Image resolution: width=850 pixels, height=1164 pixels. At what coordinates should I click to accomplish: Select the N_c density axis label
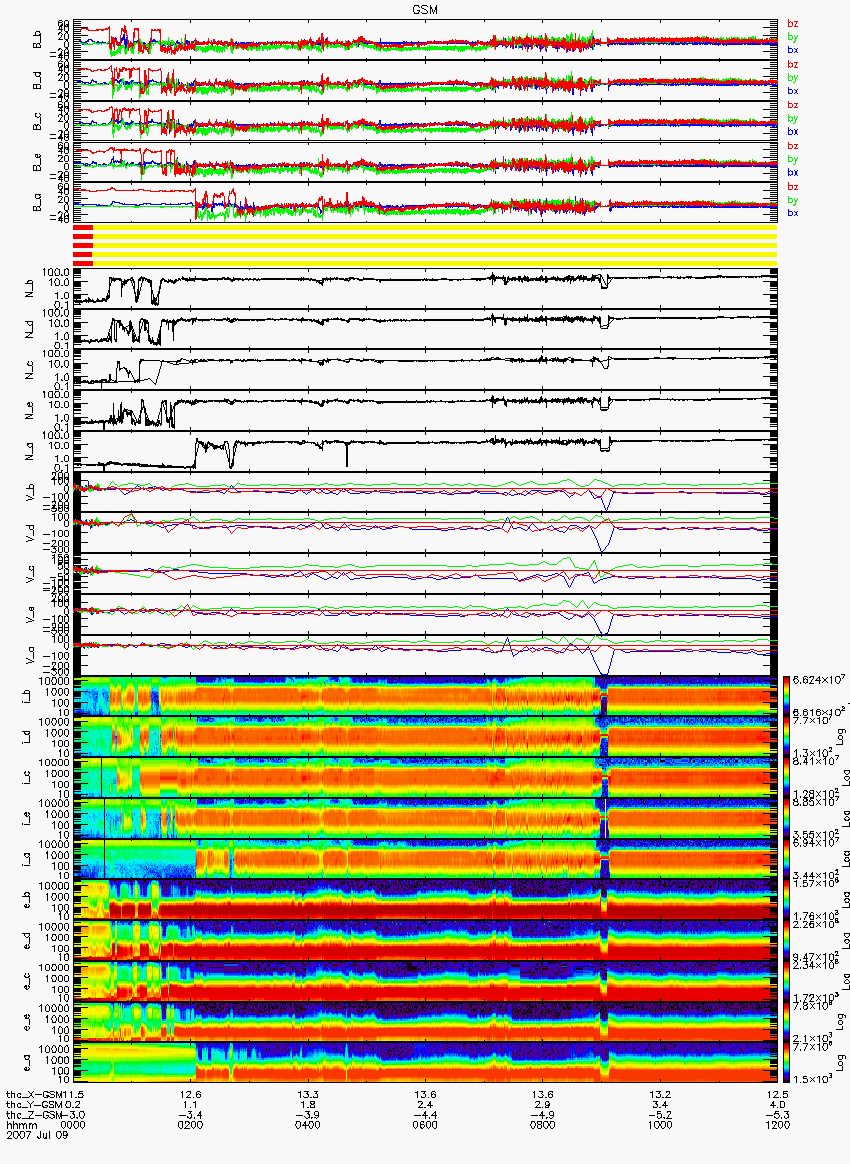(x=30, y=370)
